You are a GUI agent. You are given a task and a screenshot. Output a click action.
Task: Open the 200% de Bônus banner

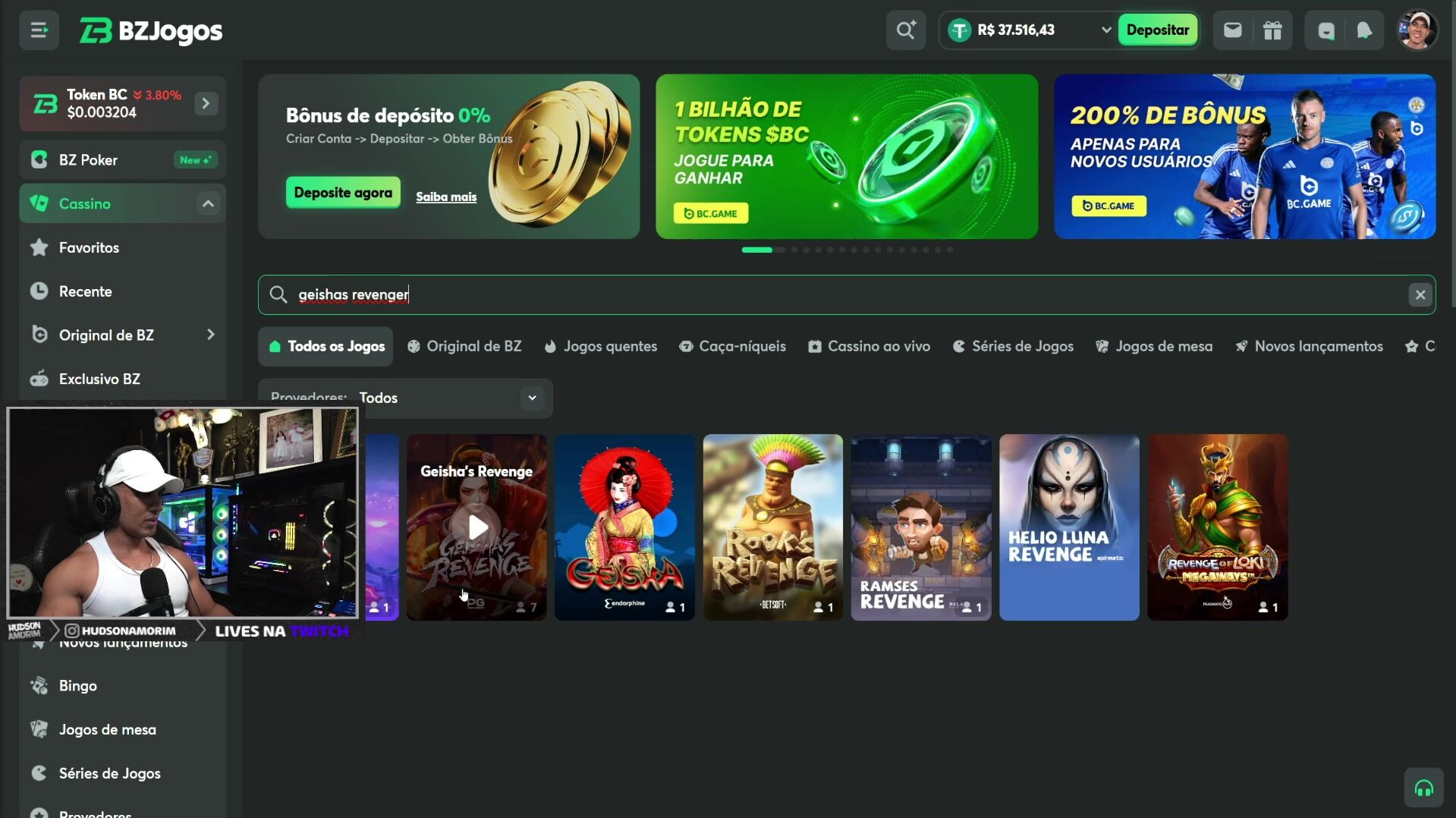1244,156
